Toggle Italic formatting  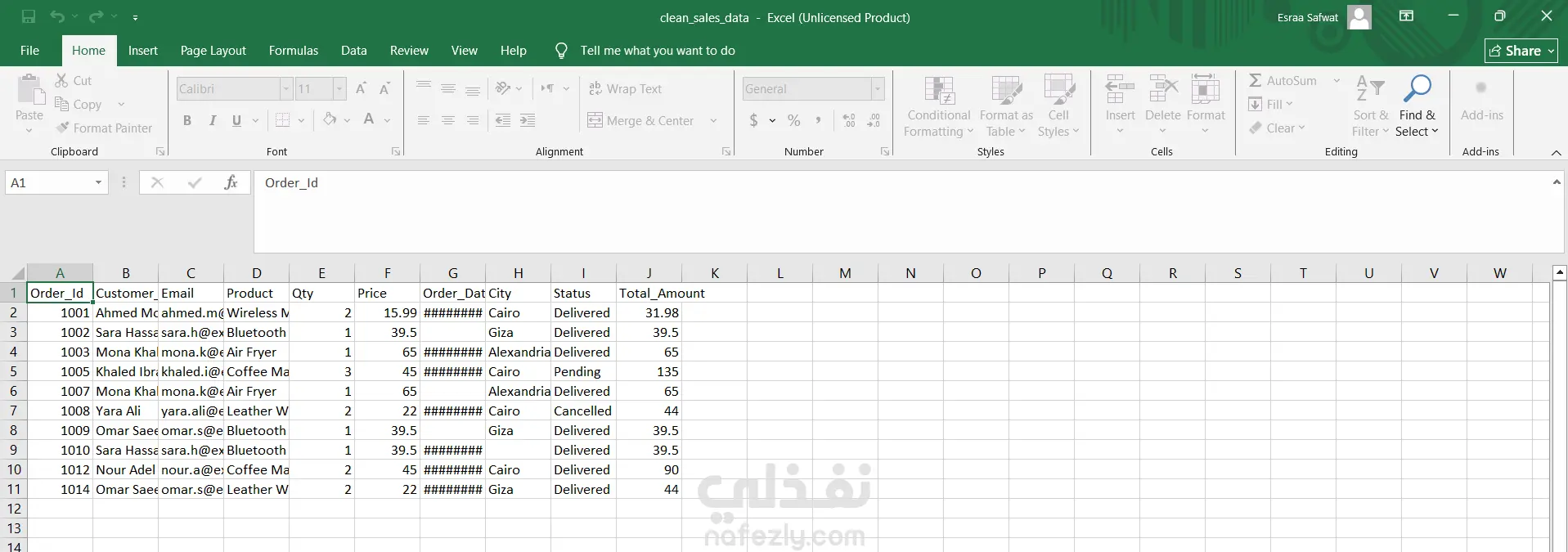click(213, 120)
